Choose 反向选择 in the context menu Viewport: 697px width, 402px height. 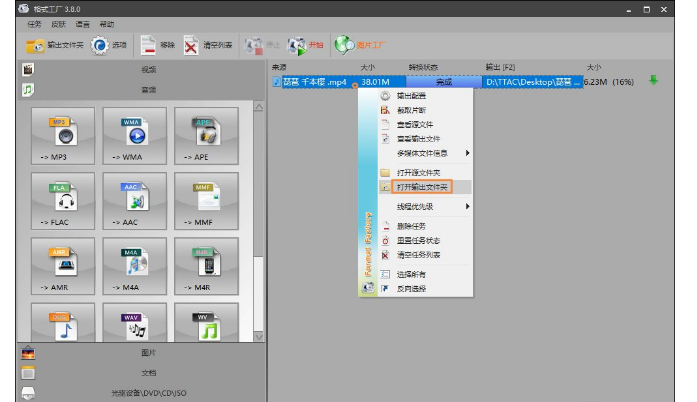click(x=425, y=289)
